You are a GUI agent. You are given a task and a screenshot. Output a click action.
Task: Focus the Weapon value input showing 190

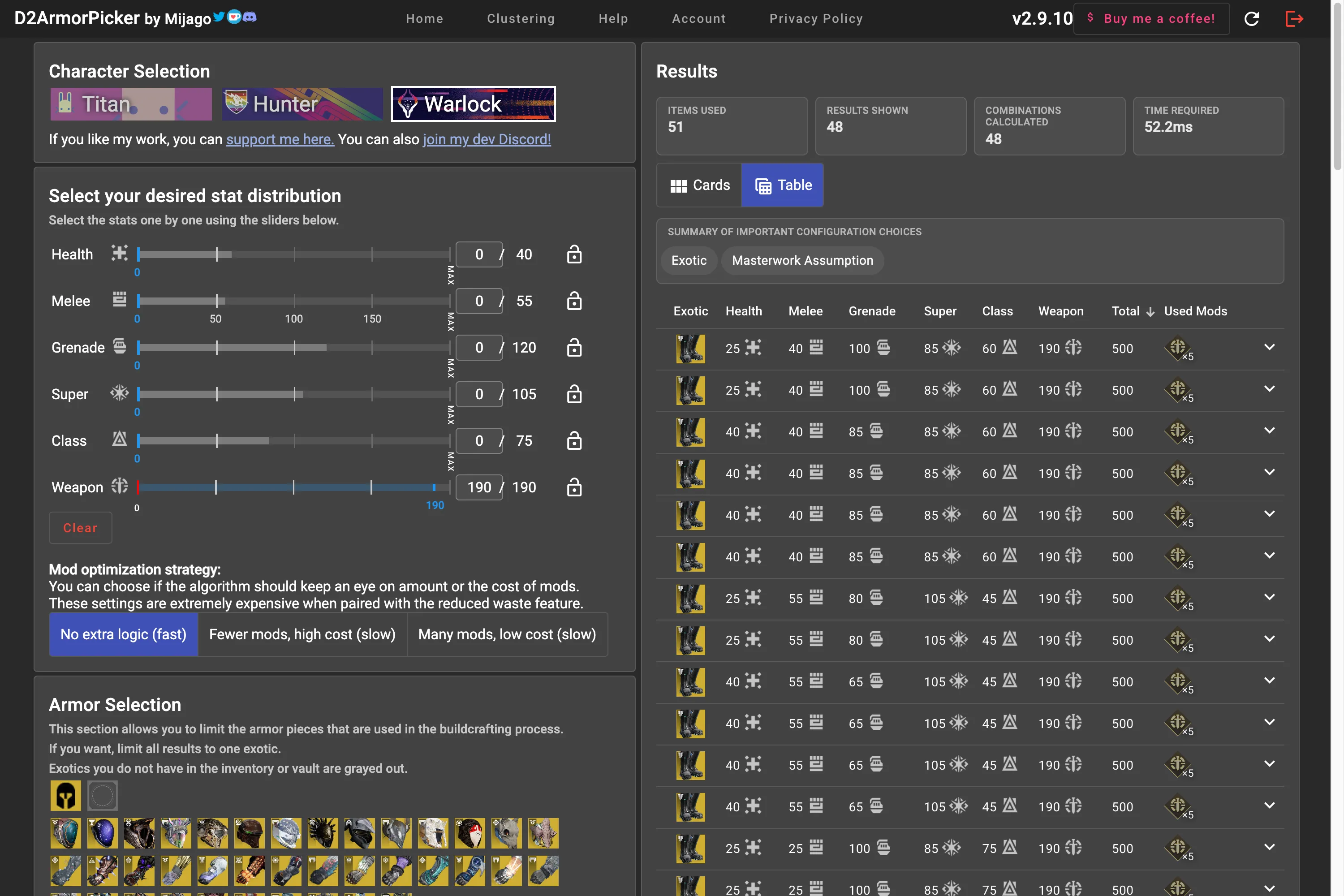(479, 487)
